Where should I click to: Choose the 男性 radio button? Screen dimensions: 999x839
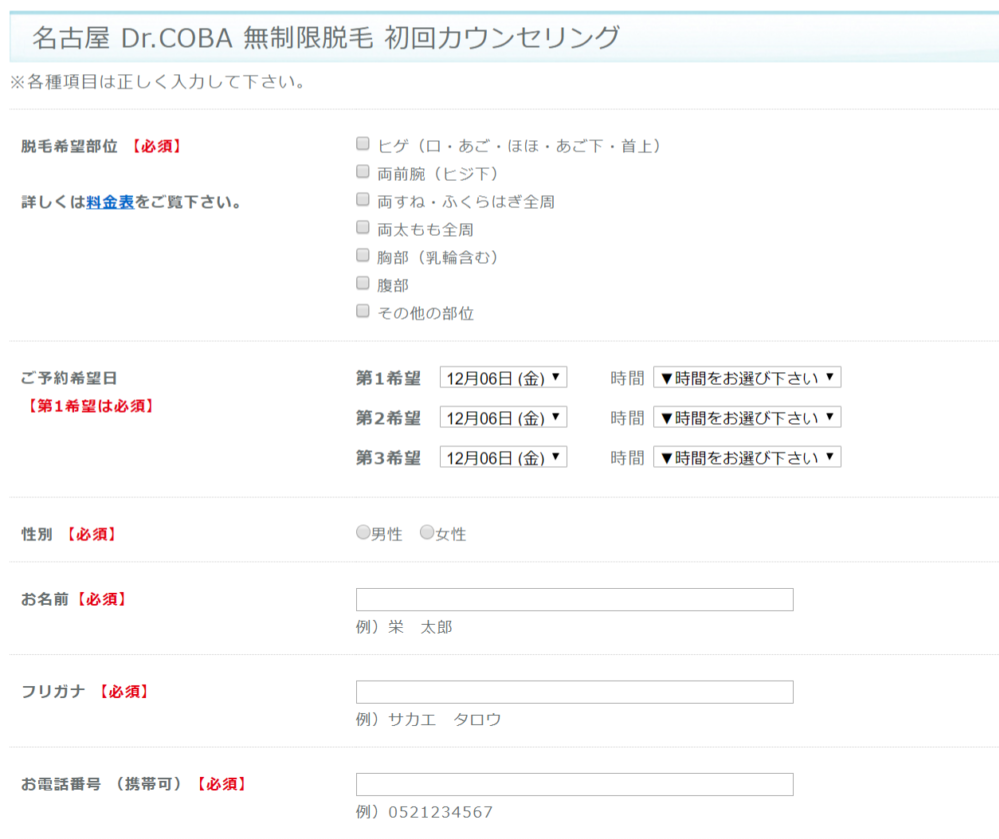[363, 532]
